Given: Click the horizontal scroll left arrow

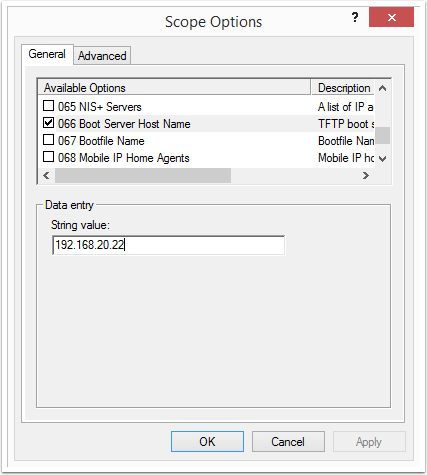Looking at the screenshot, I should pos(46,175).
